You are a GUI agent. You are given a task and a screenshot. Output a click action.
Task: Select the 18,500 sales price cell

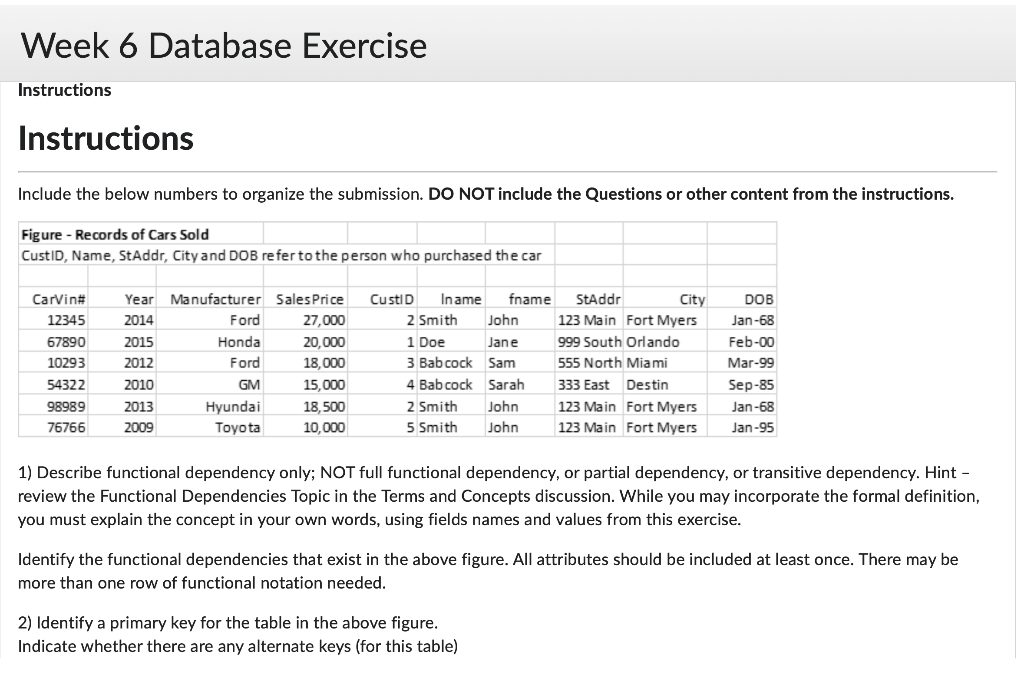point(324,406)
